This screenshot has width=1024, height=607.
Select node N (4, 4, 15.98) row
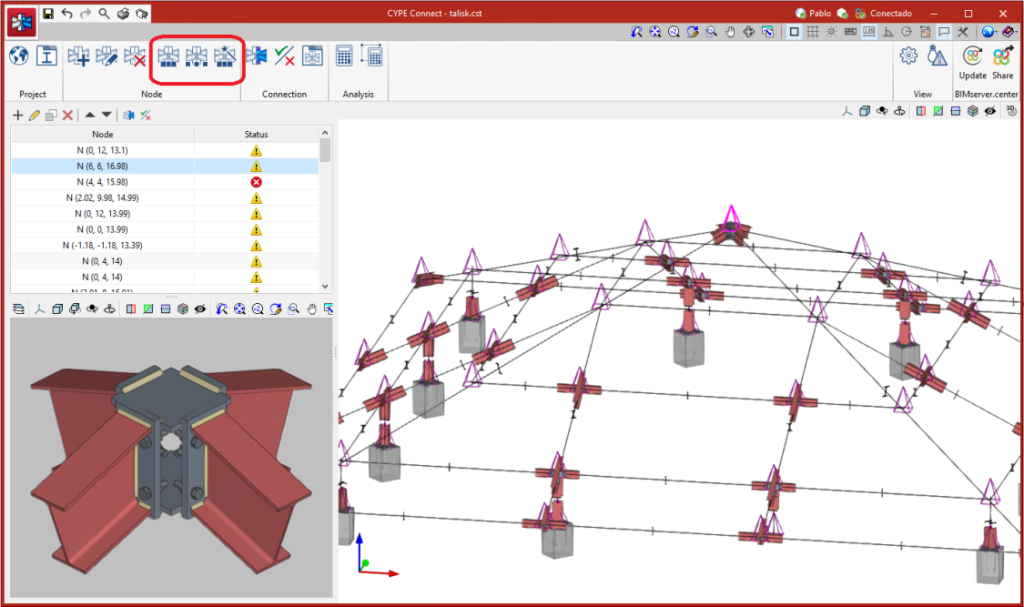102,182
